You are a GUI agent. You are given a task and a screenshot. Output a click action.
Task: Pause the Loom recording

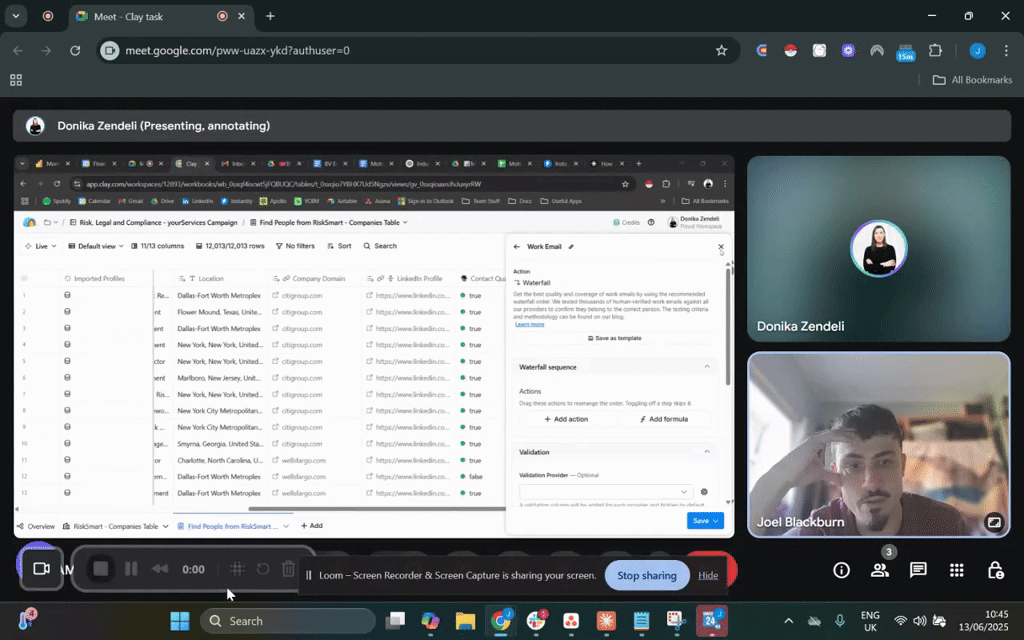point(131,569)
